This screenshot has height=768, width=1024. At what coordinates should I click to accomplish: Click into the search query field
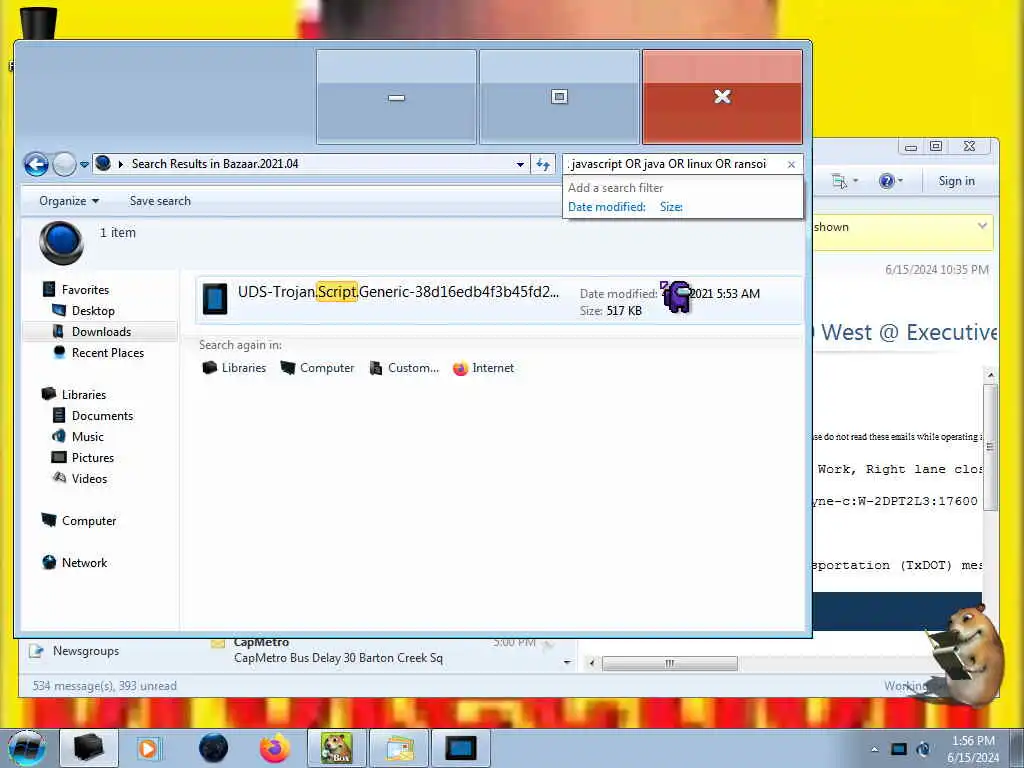tap(673, 165)
